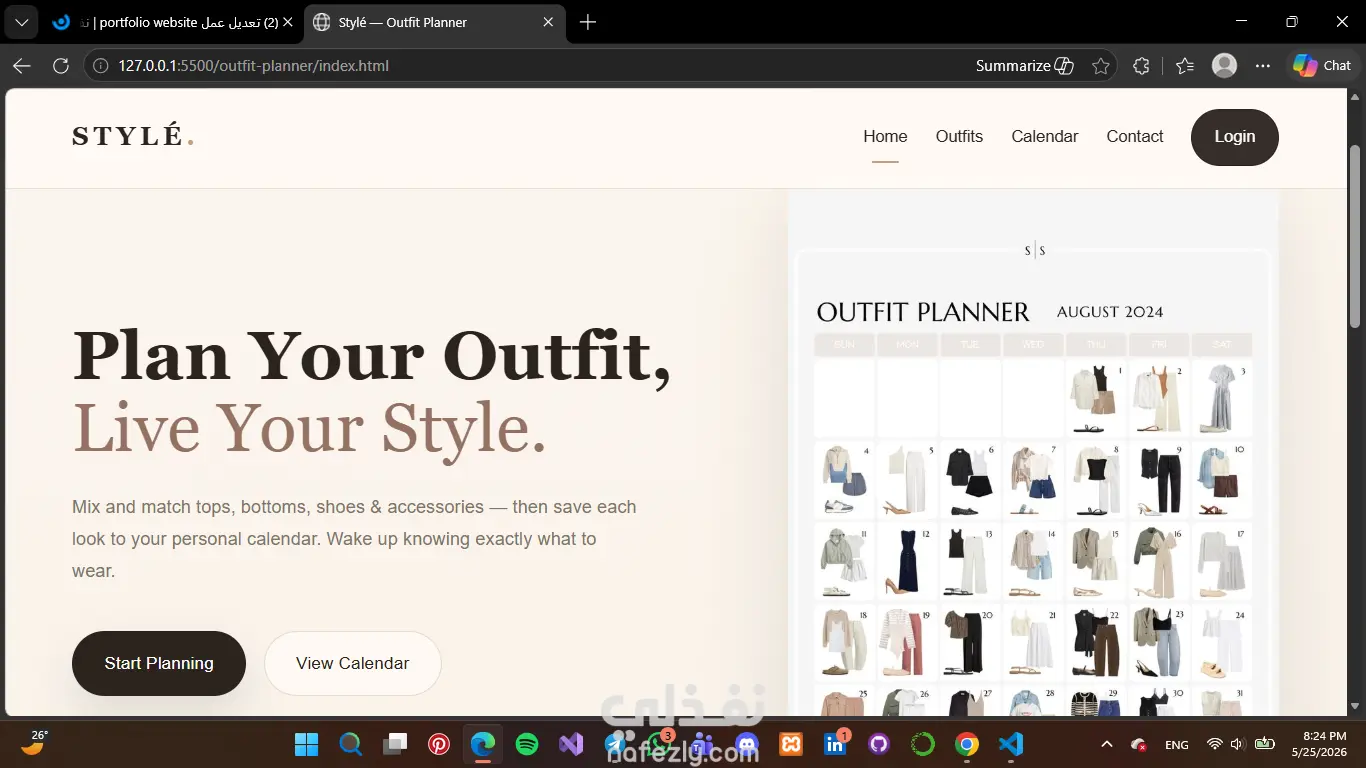
Task: Click the Microsoft Edge taskbar icon
Action: (483, 744)
